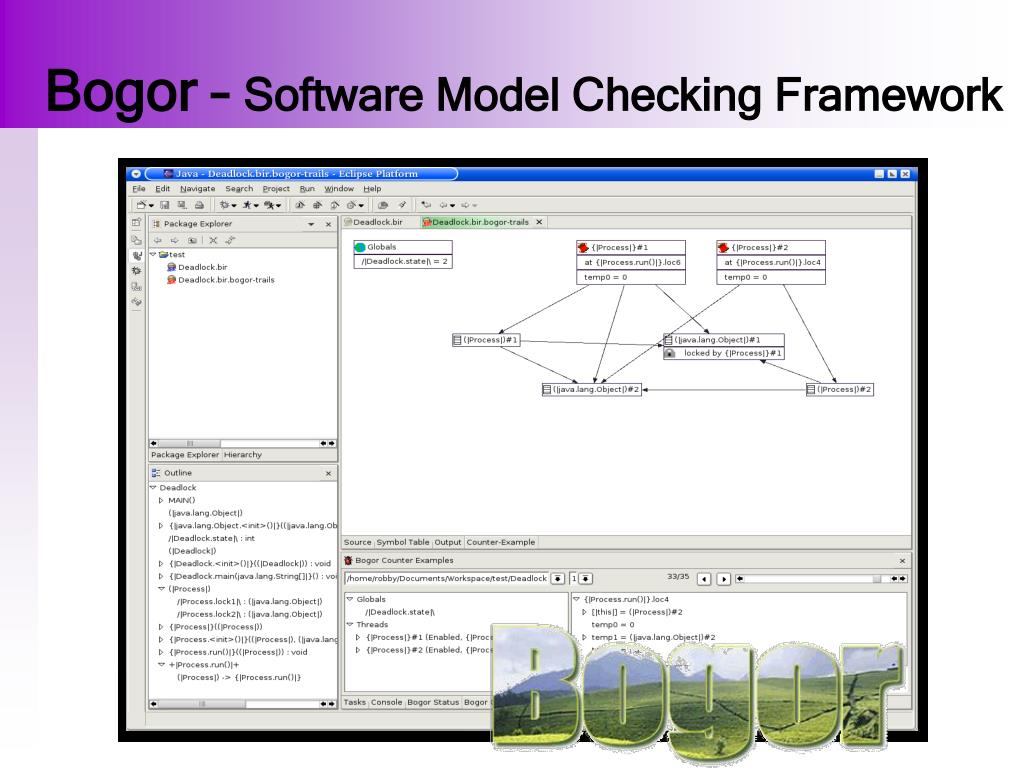Expand the MAIN() node in Outline
The height and width of the screenshot is (768, 1024).
(x=161, y=500)
